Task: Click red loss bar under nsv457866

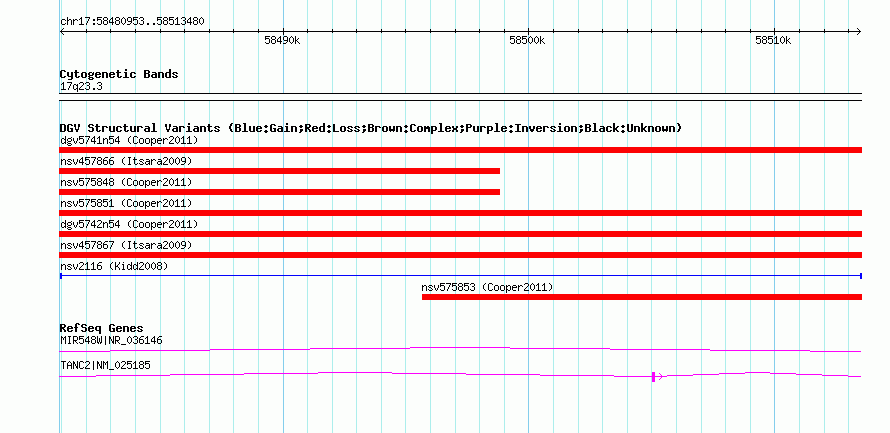Action: pos(280,171)
